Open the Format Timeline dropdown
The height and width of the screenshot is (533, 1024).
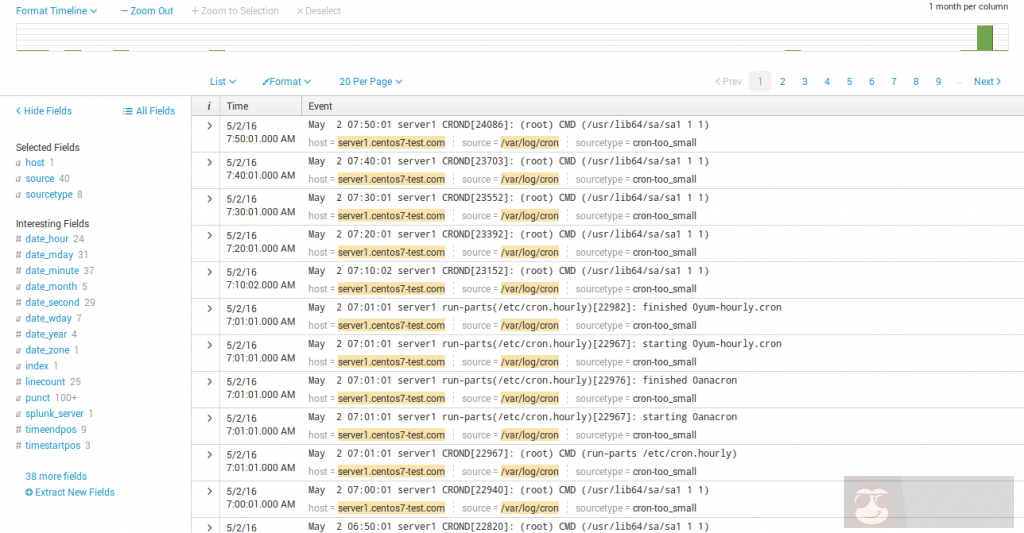56,10
